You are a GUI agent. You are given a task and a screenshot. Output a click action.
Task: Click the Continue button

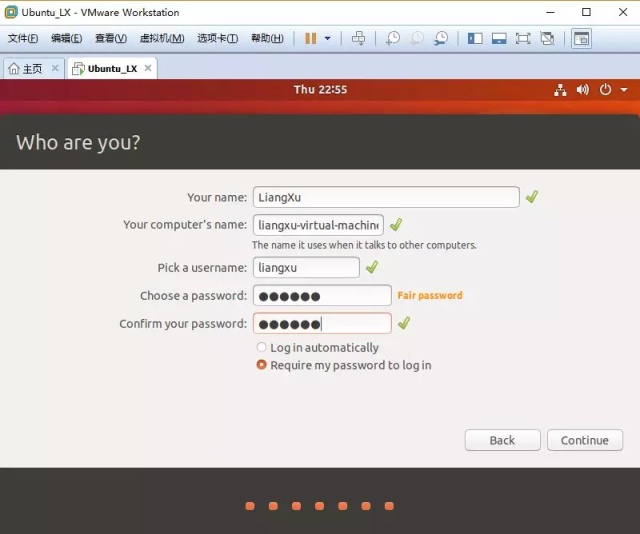point(585,440)
